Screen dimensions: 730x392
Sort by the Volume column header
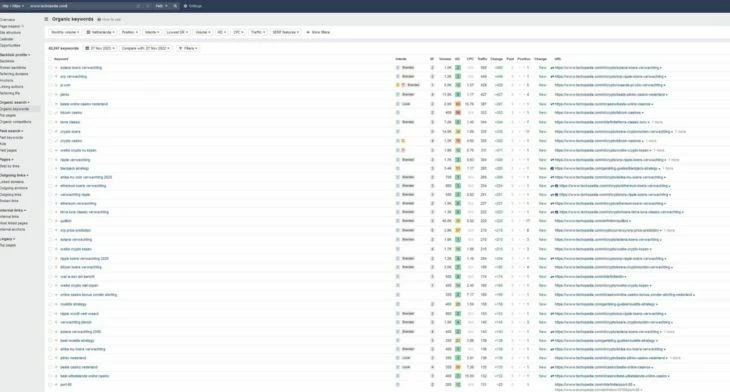tap(445, 59)
